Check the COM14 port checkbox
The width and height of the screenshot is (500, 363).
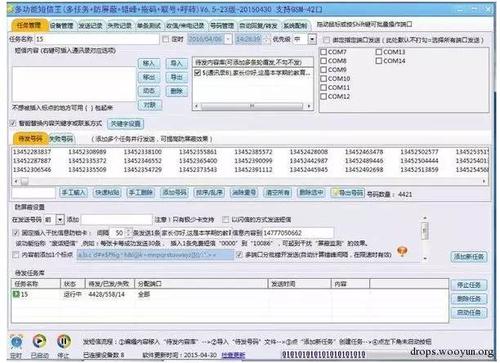(379, 61)
